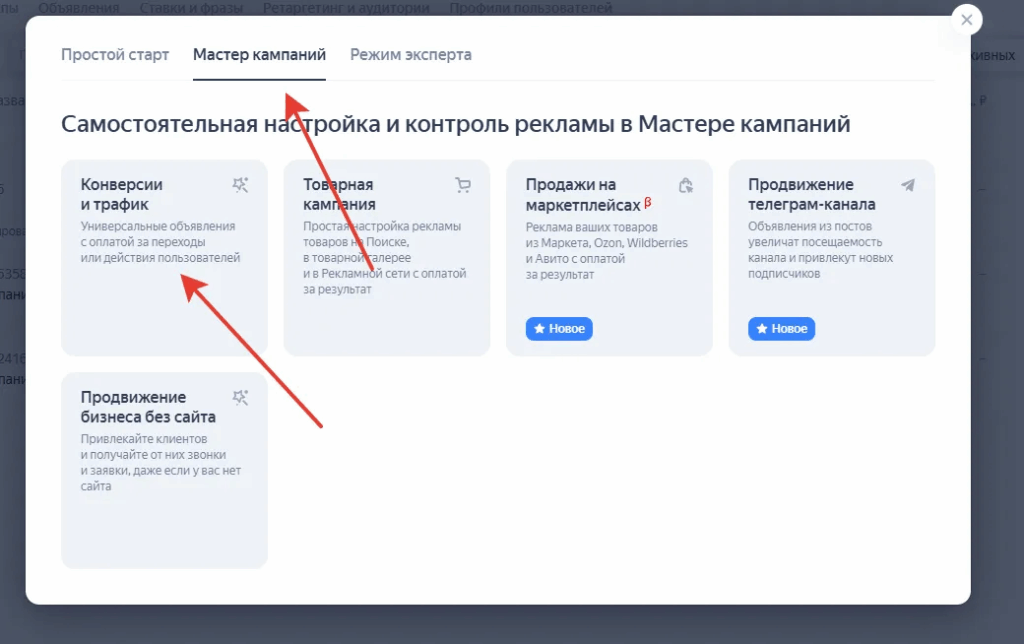Image resolution: width=1024 pixels, height=644 pixels.
Task: Switch to the Простой старт tab
Action: click(115, 55)
